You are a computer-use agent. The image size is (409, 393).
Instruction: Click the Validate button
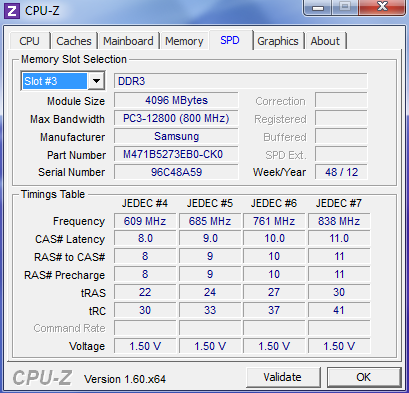(283, 377)
